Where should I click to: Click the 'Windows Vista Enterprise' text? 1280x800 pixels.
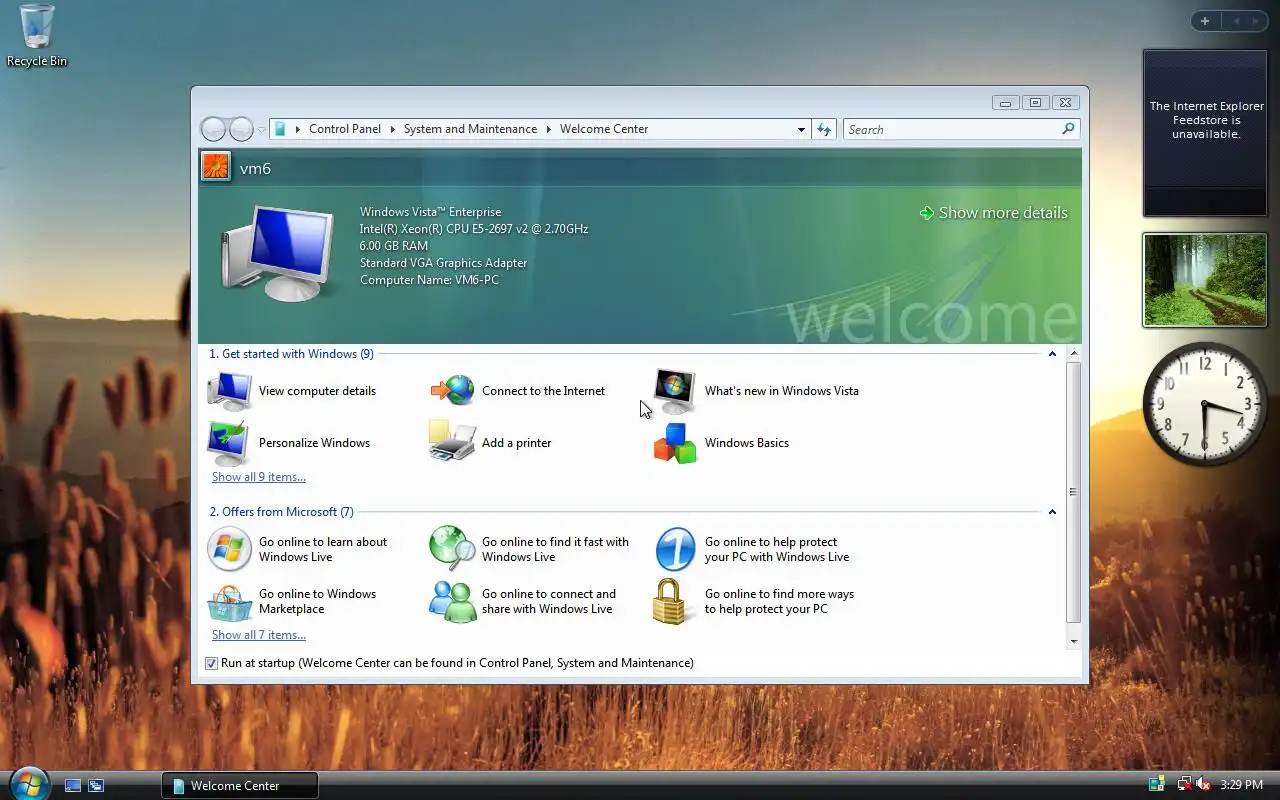click(x=430, y=212)
